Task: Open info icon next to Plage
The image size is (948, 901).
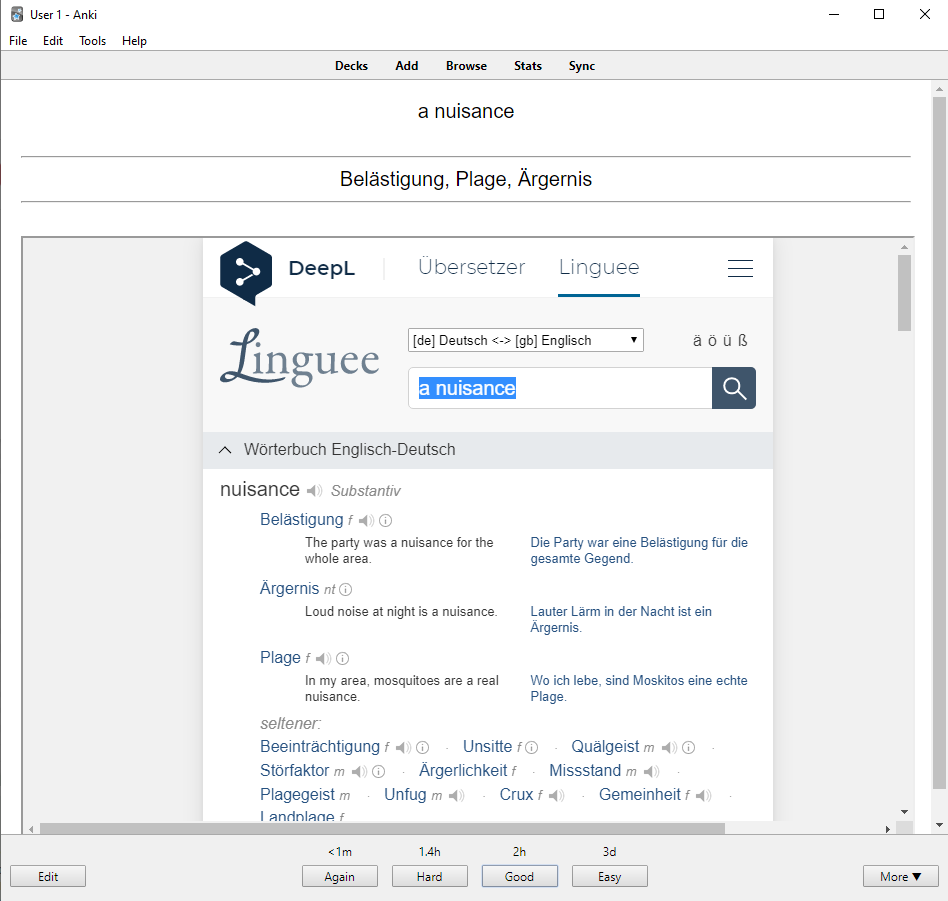Action: (342, 658)
